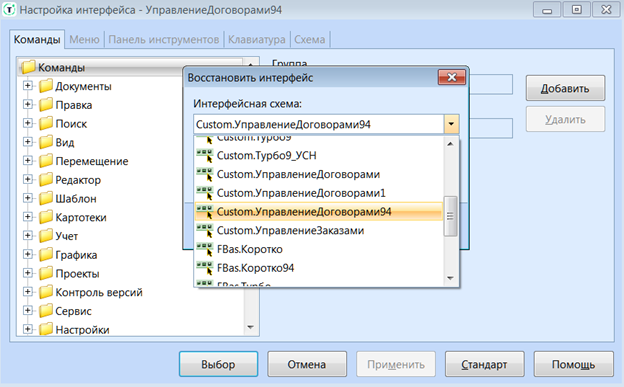Click the Документы folder icon
The height and width of the screenshot is (387, 624).
pos(46,86)
